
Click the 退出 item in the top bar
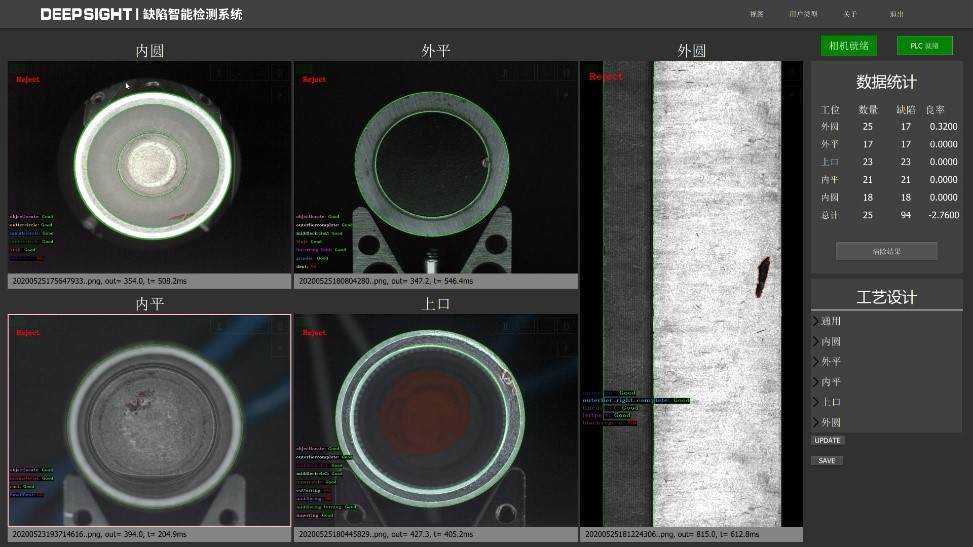[x=897, y=14]
